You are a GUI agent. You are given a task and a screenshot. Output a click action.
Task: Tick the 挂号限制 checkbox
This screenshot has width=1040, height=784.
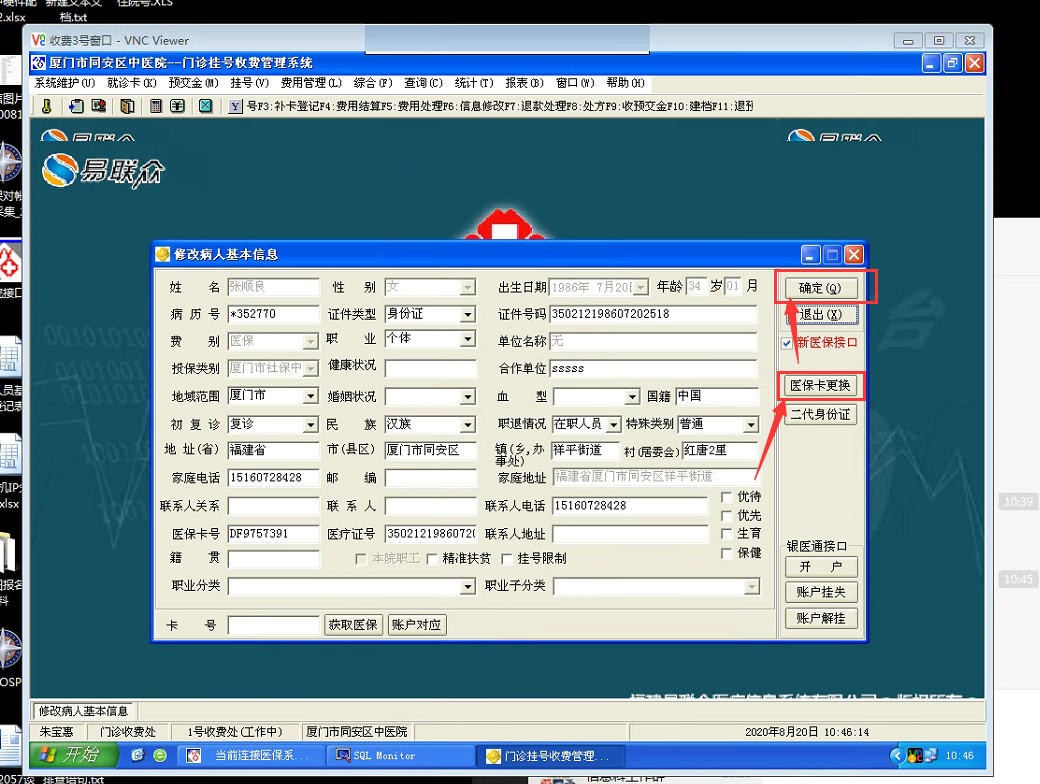[507, 559]
